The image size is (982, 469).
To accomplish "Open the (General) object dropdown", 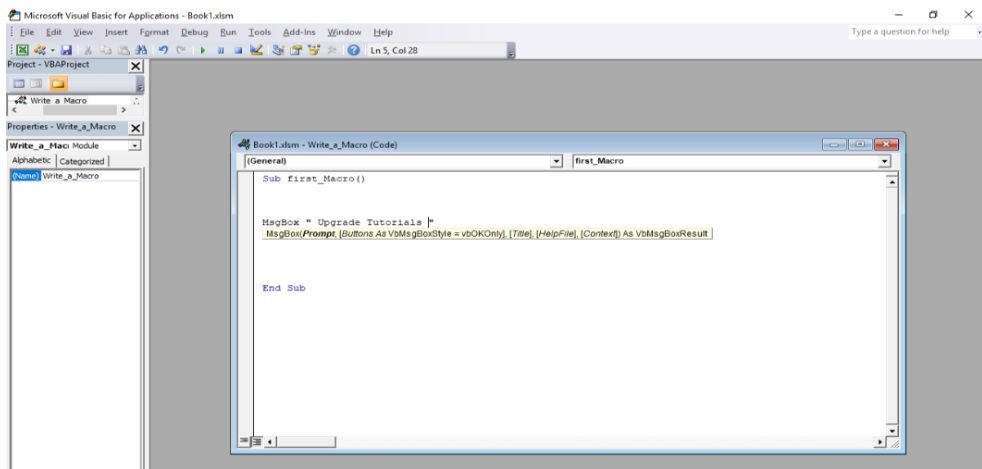I will pos(556,162).
